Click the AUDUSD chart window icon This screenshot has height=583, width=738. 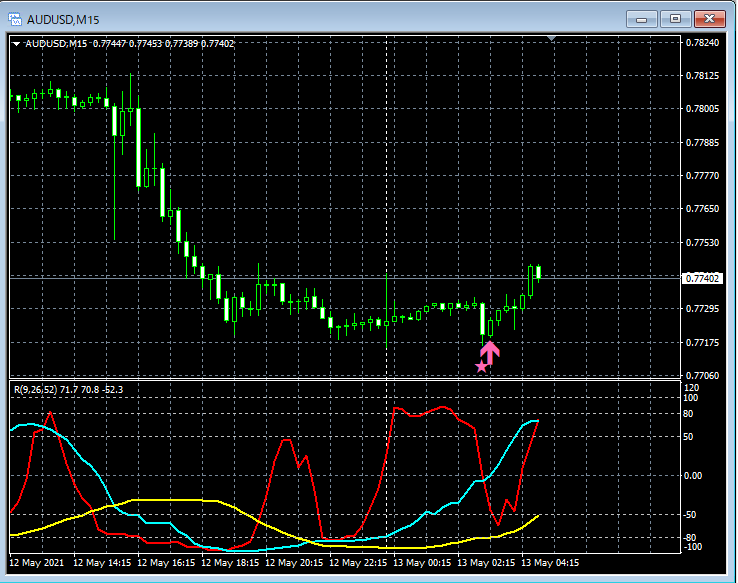click(x=15, y=19)
